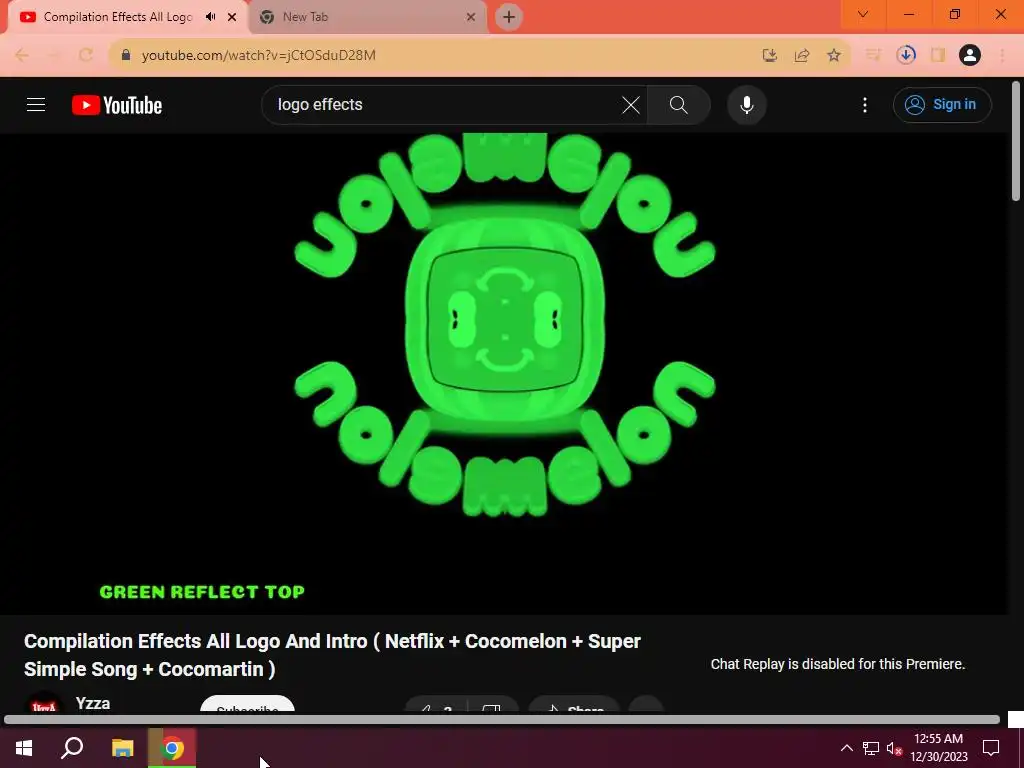The width and height of the screenshot is (1024, 768).
Task: Open the Yzza channel name
Action: (x=93, y=703)
